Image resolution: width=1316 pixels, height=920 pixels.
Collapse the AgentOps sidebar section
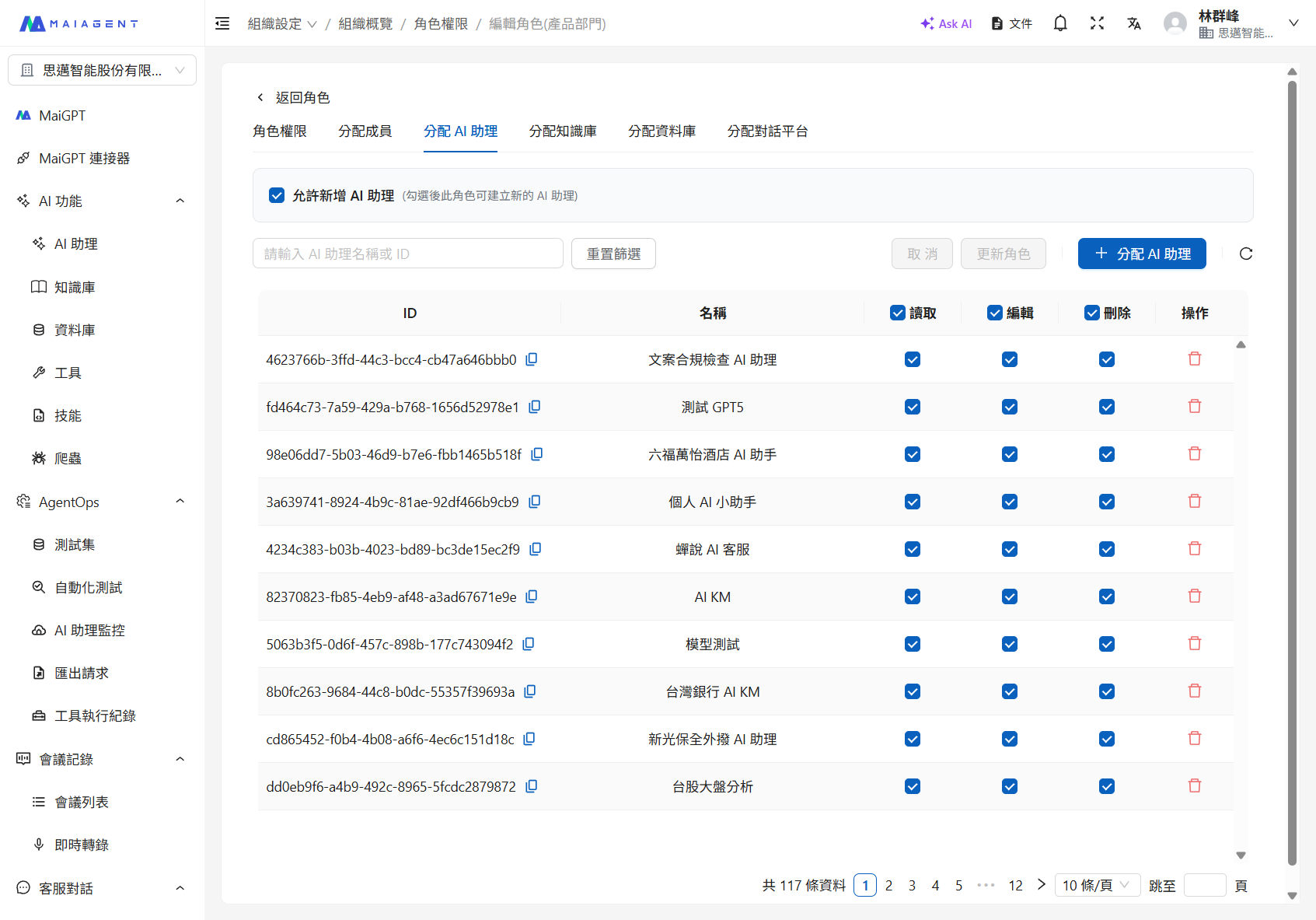pyautogui.click(x=180, y=502)
